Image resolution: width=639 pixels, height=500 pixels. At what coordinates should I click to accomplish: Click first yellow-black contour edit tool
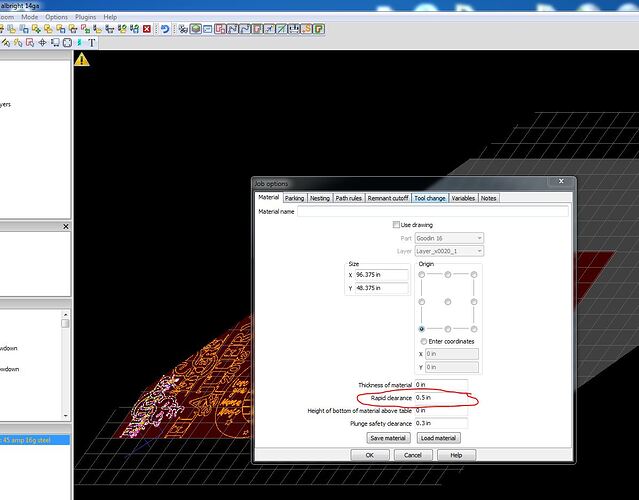coord(6,43)
